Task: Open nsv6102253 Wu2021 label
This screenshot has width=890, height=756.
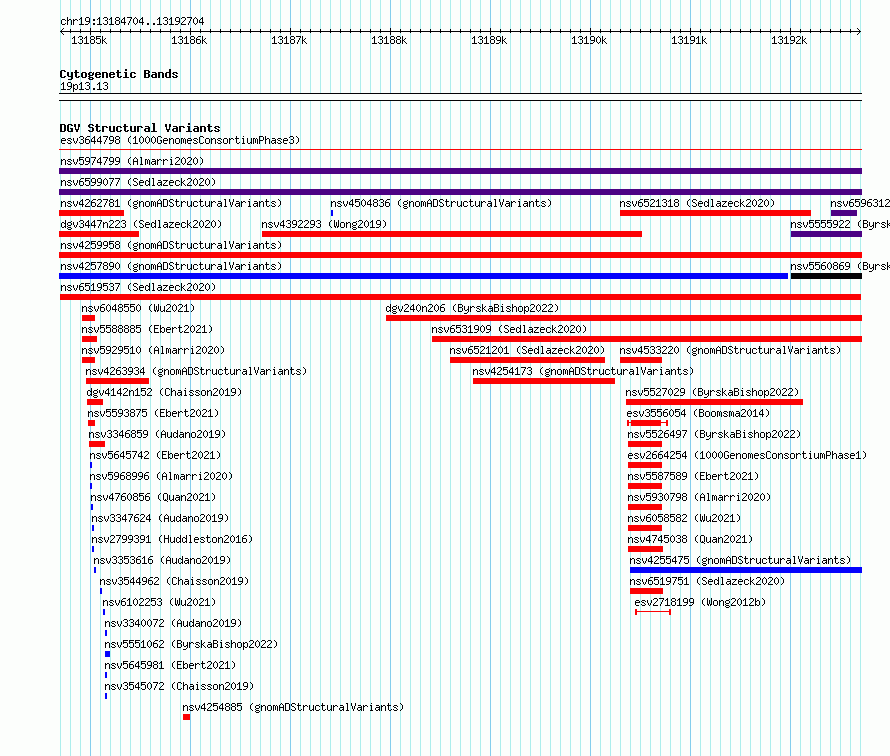Action: coord(159,602)
